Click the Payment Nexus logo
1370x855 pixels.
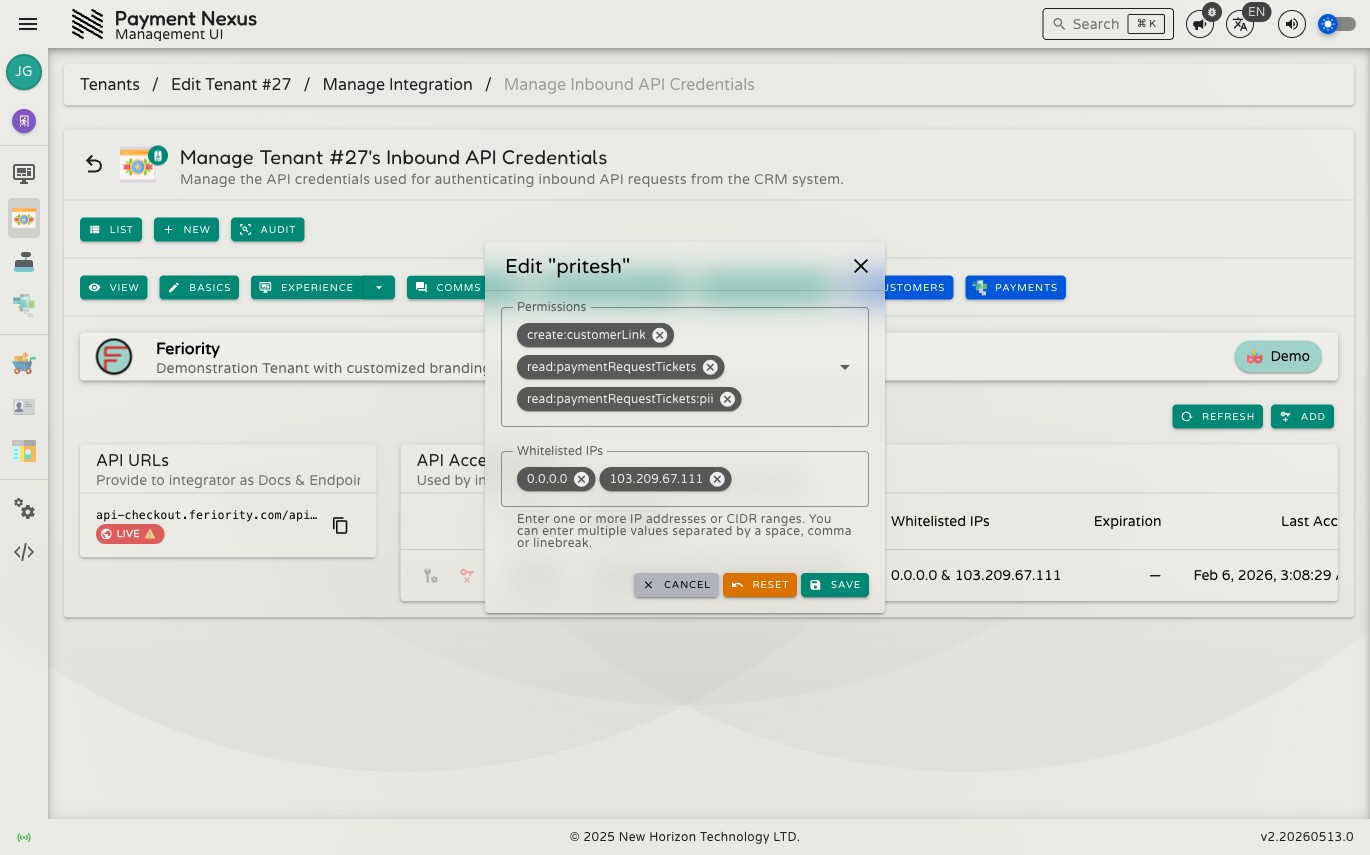coord(88,24)
